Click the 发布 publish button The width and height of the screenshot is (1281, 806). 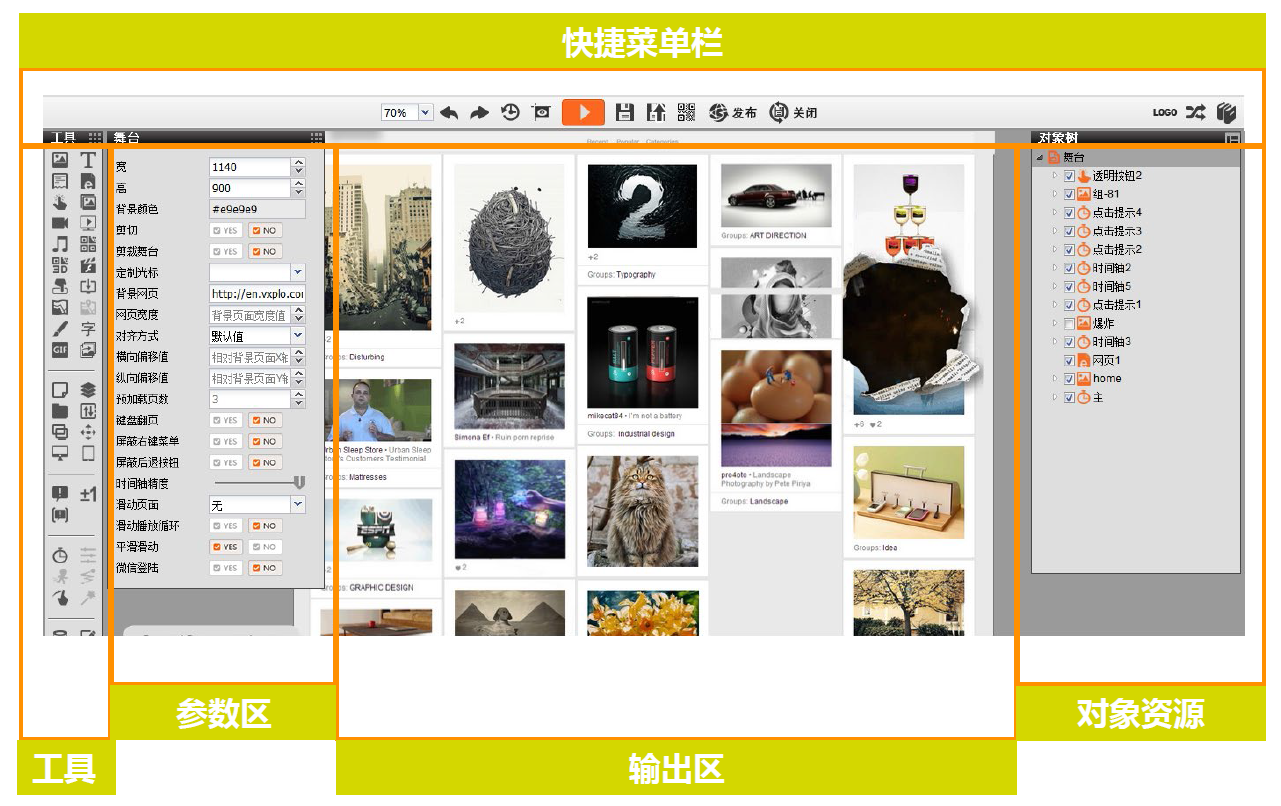(x=733, y=113)
